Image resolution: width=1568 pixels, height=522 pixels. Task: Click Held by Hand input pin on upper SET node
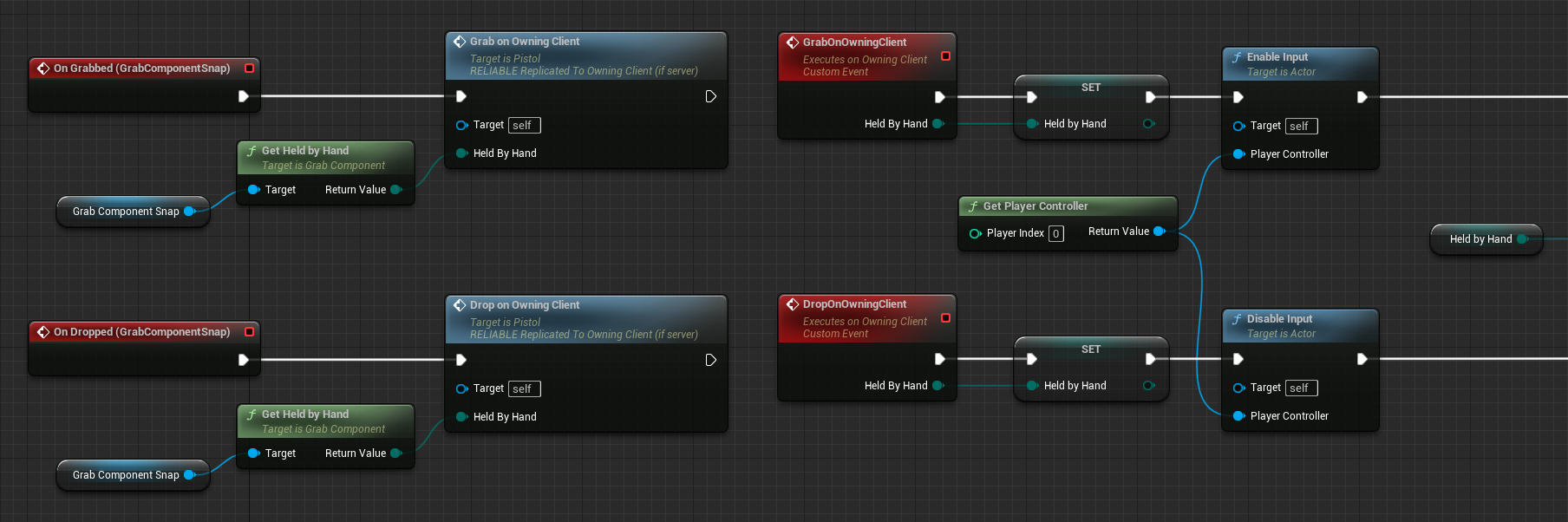click(x=1032, y=124)
